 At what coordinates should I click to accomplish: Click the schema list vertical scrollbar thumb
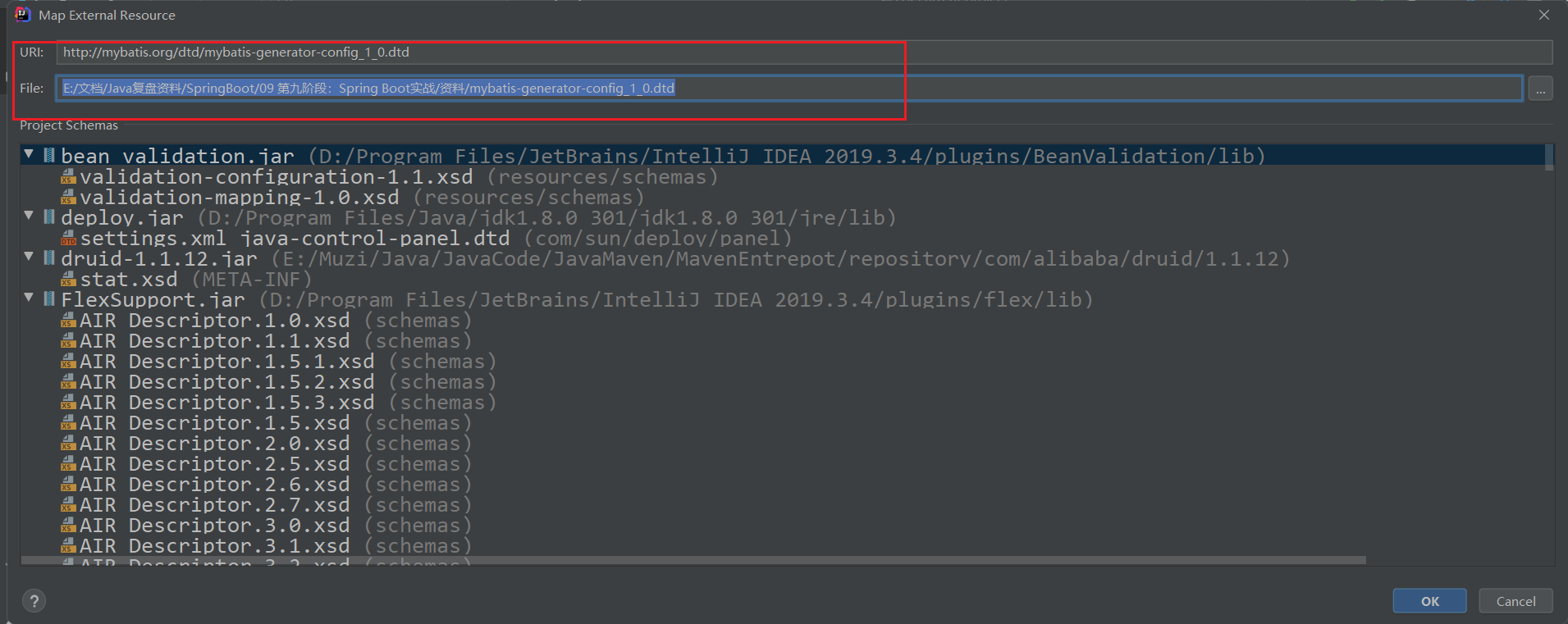pyautogui.click(x=1549, y=157)
